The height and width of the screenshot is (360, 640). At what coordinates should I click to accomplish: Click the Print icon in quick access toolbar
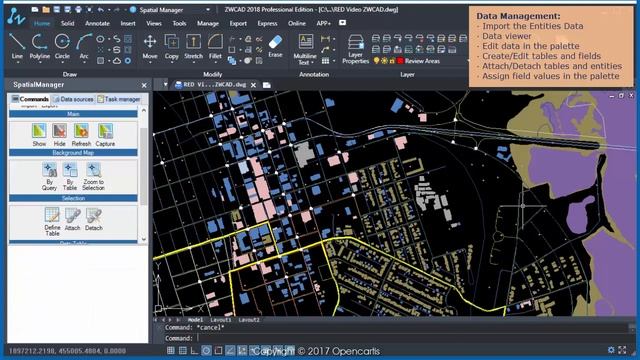click(x=78, y=9)
